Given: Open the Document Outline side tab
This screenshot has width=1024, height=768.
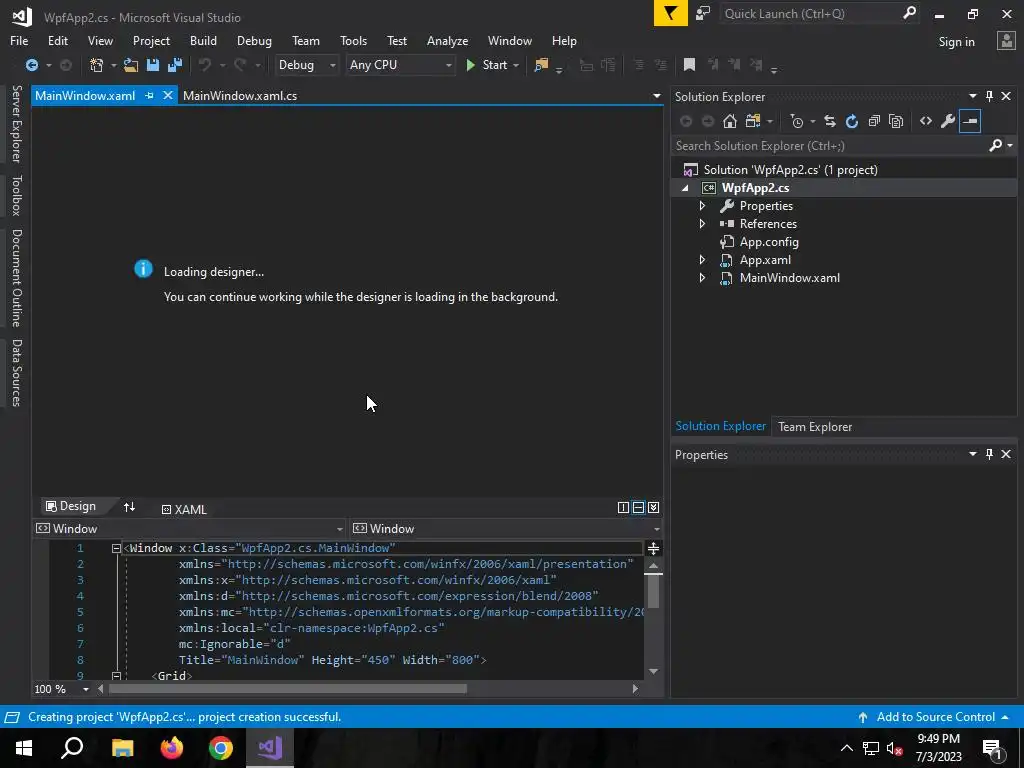Looking at the screenshot, I should pyautogui.click(x=16, y=278).
